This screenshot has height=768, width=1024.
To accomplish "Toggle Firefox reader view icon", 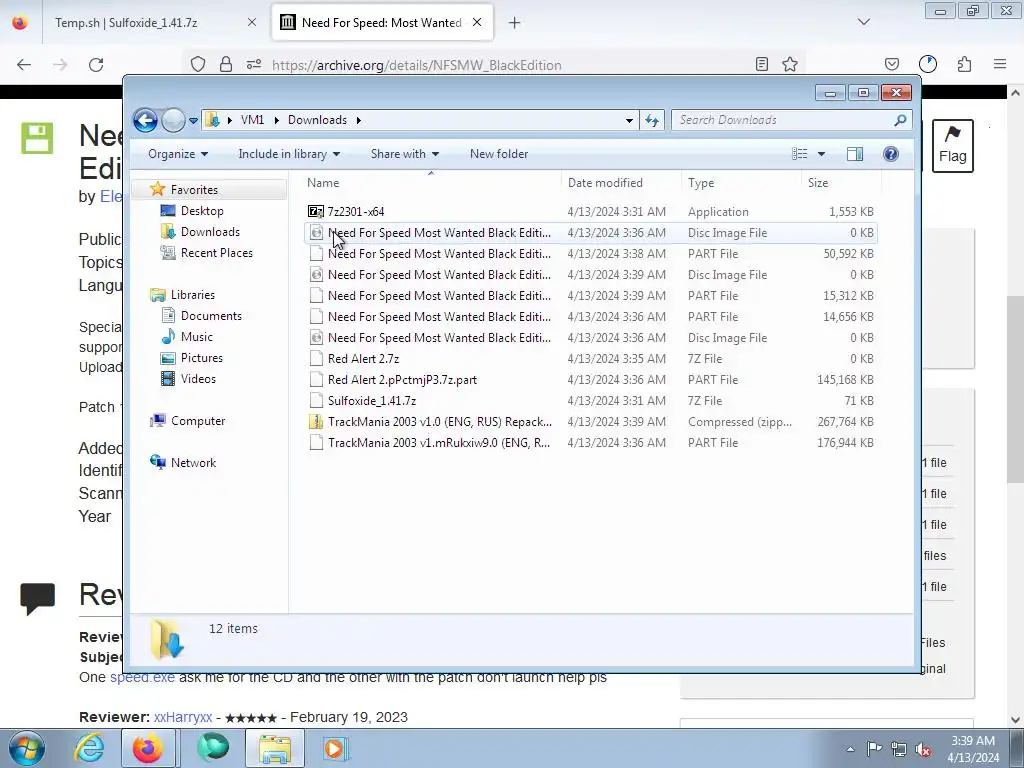I will tap(761, 64).
